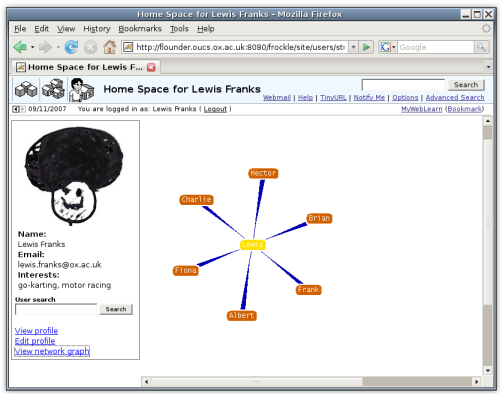Image resolution: width=502 pixels, height=394 pixels.
Task: Select the Home Space for Lewis F... tab
Action: (x=86, y=67)
